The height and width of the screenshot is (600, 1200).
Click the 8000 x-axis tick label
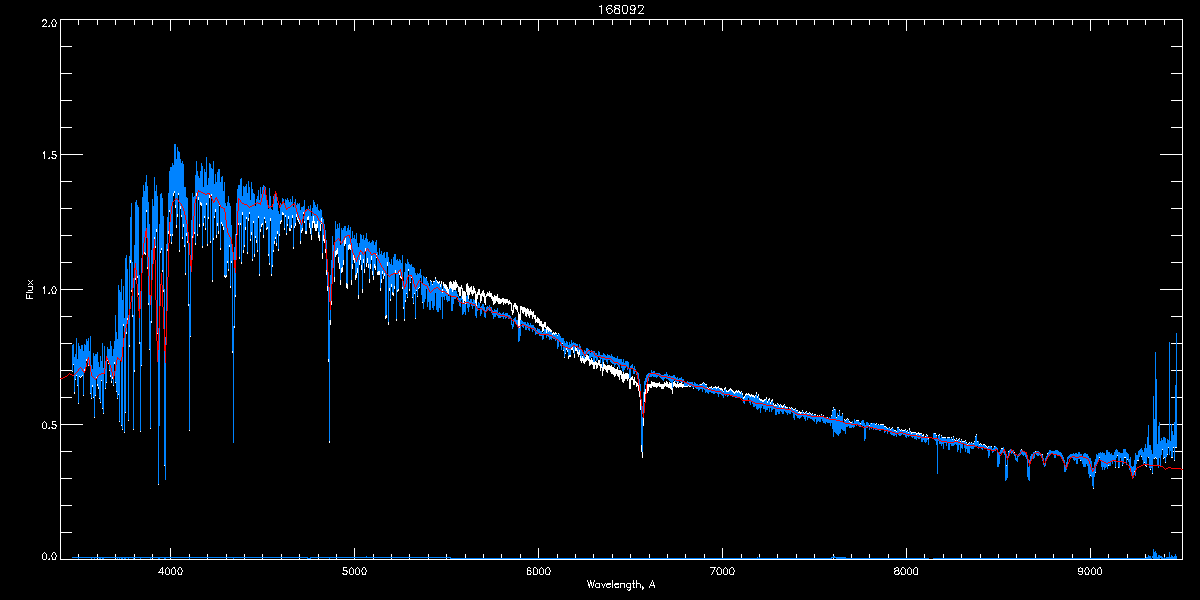(906, 571)
